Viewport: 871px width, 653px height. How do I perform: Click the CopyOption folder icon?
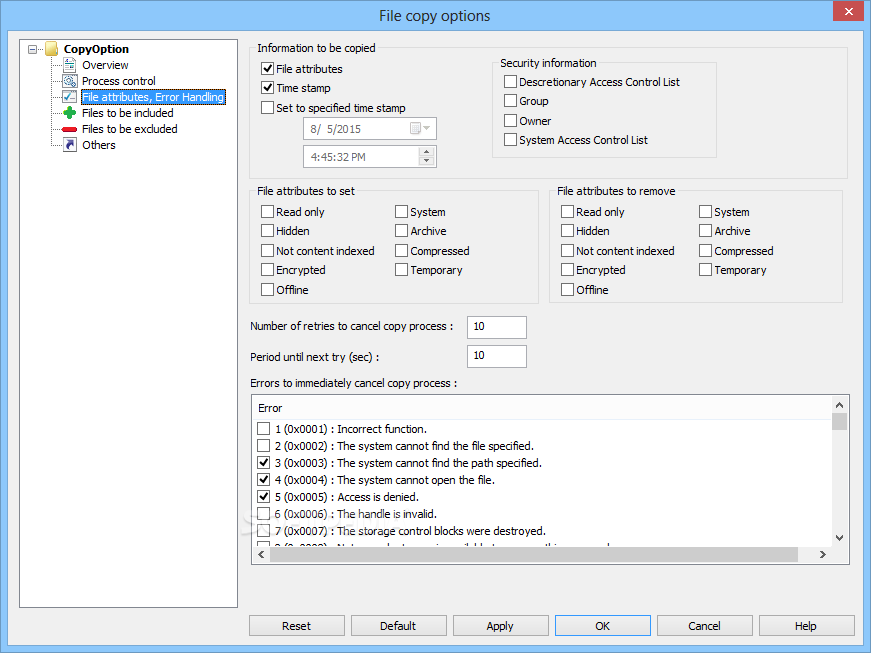click(52, 49)
